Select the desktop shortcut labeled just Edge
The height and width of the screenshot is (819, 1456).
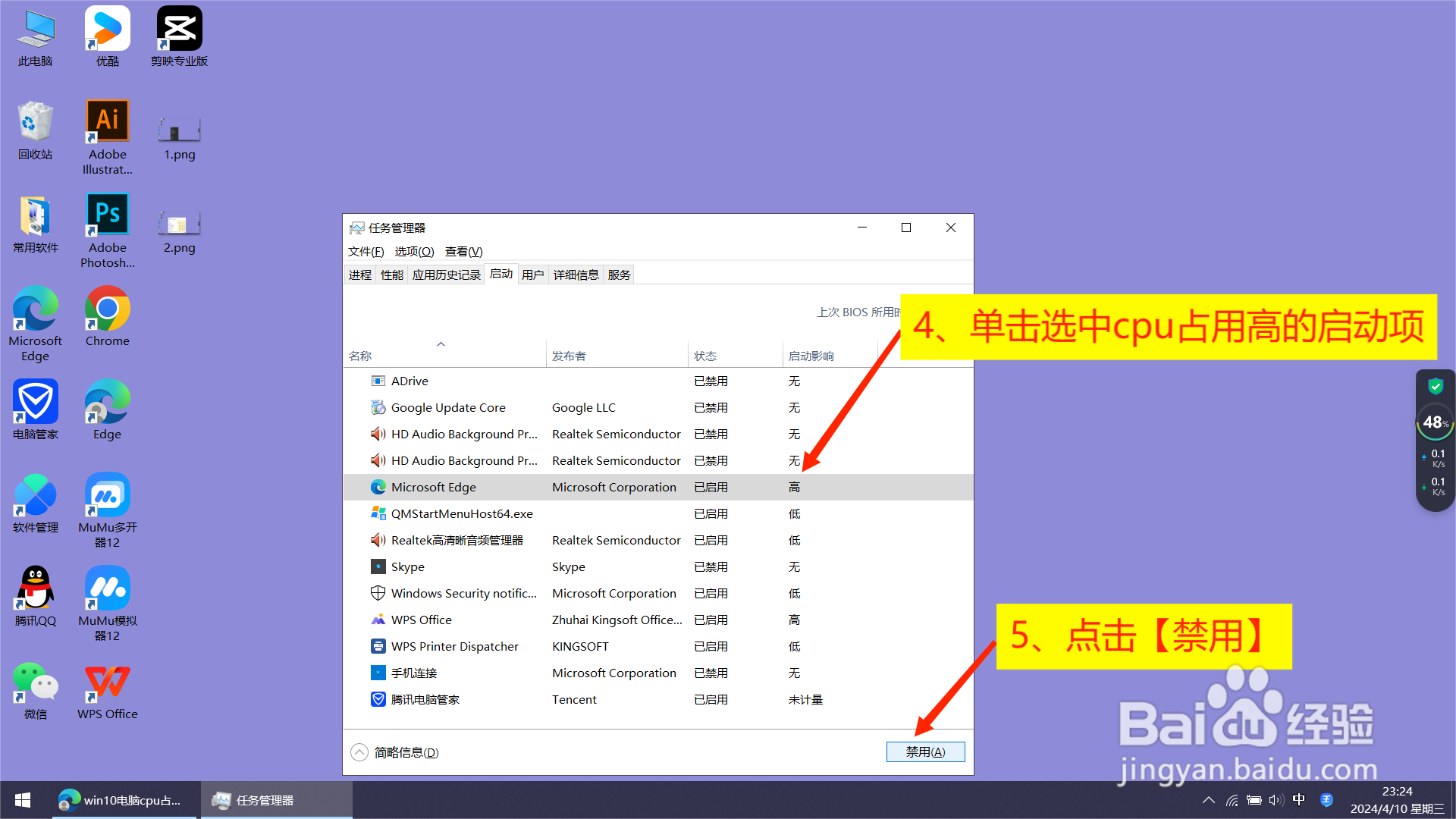click(x=107, y=410)
